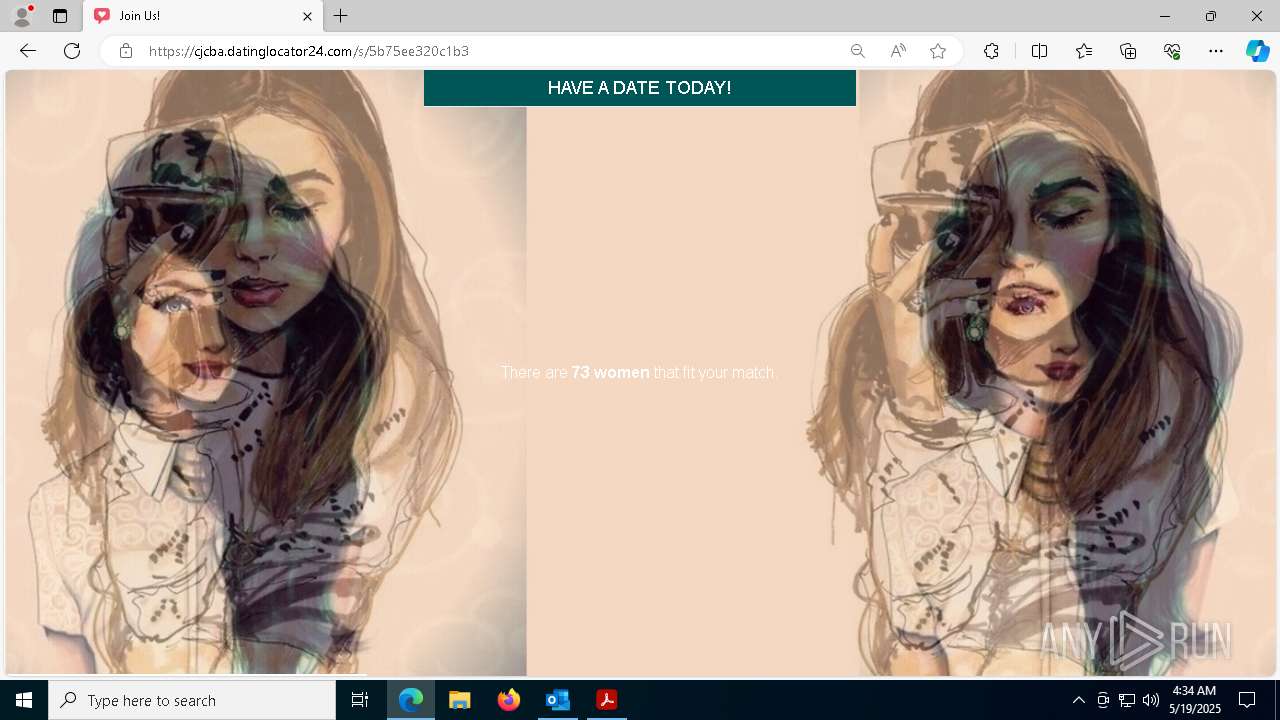Open the clock showing 4:34 AM
The image size is (1280, 720).
point(1194,700)
